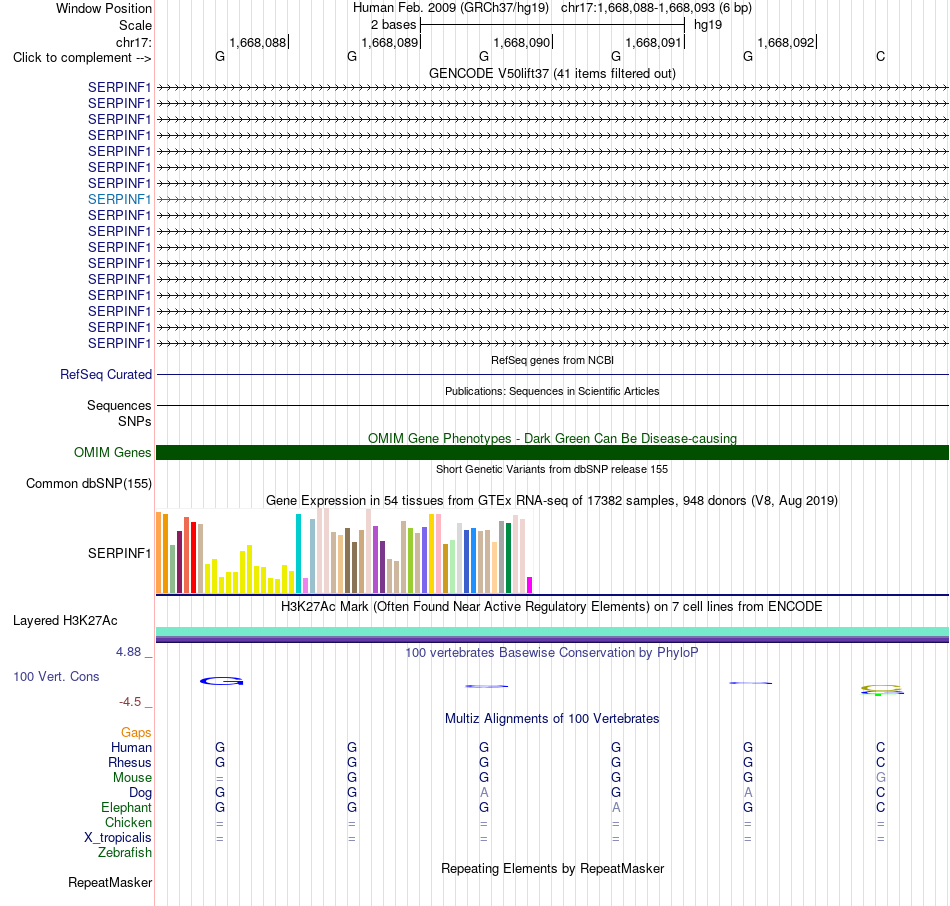Click the SERPINF1 label beside GTEx bar chart

point(119,553)
